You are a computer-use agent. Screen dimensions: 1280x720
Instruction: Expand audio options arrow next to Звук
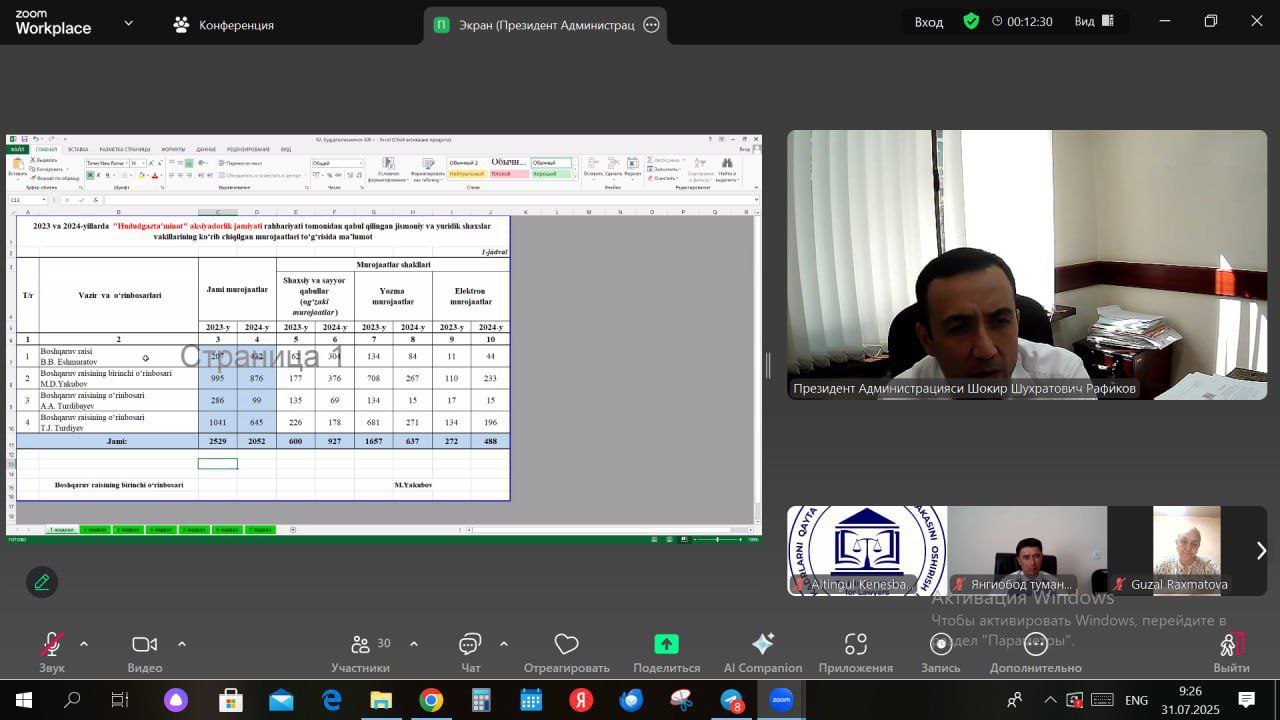[84, 644]
